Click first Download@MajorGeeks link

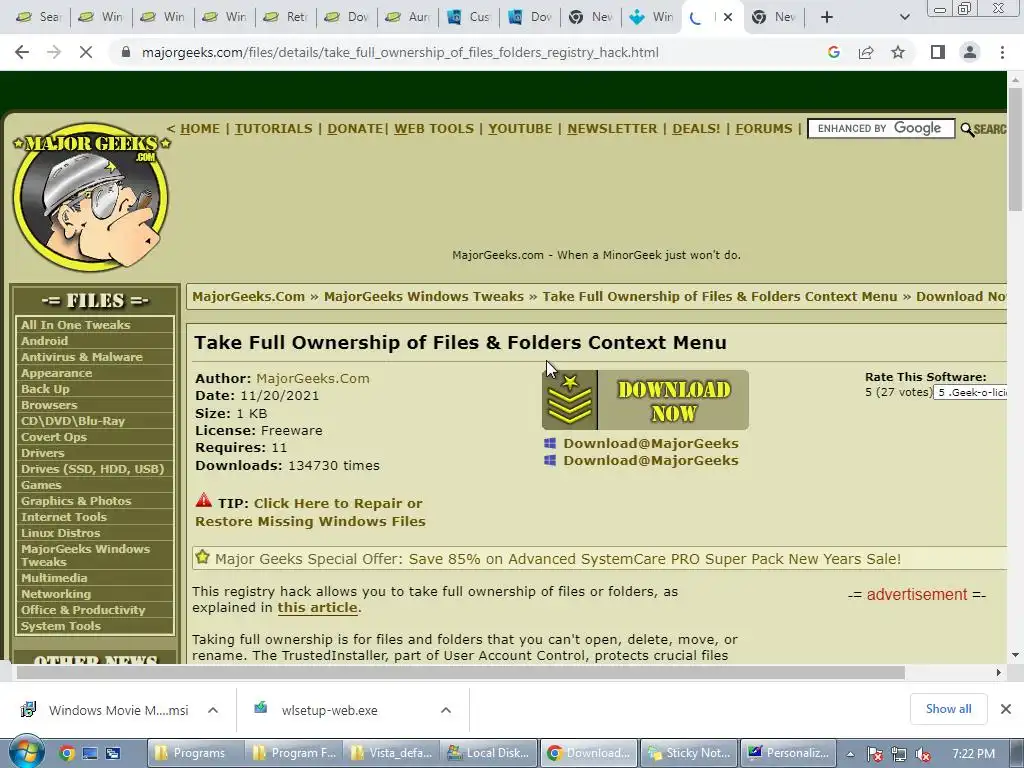pyautogui.click(x=651, y=443)
